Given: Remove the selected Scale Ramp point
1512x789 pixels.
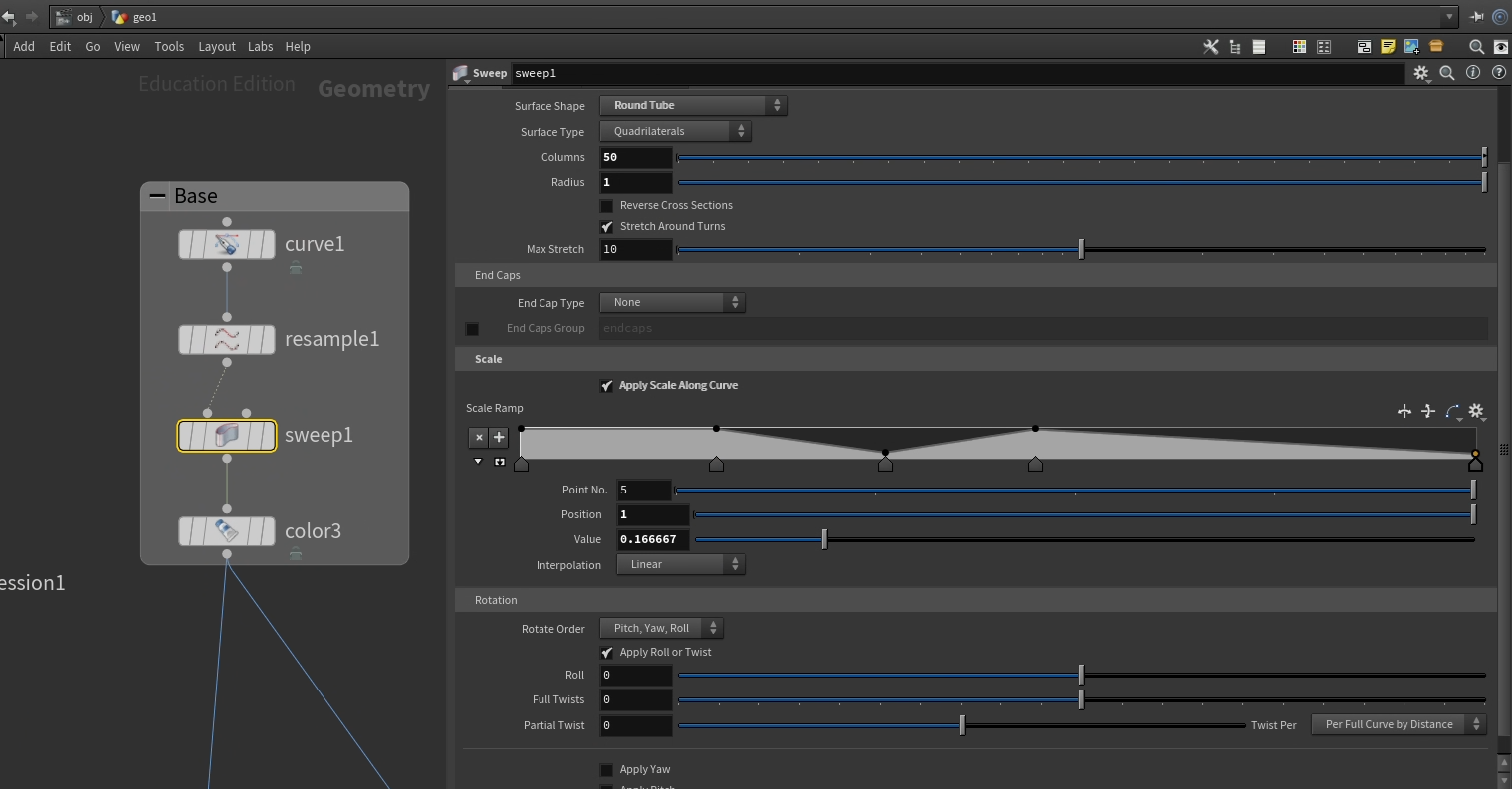Looking at the screenshot, I should click(x=479, y=437).
